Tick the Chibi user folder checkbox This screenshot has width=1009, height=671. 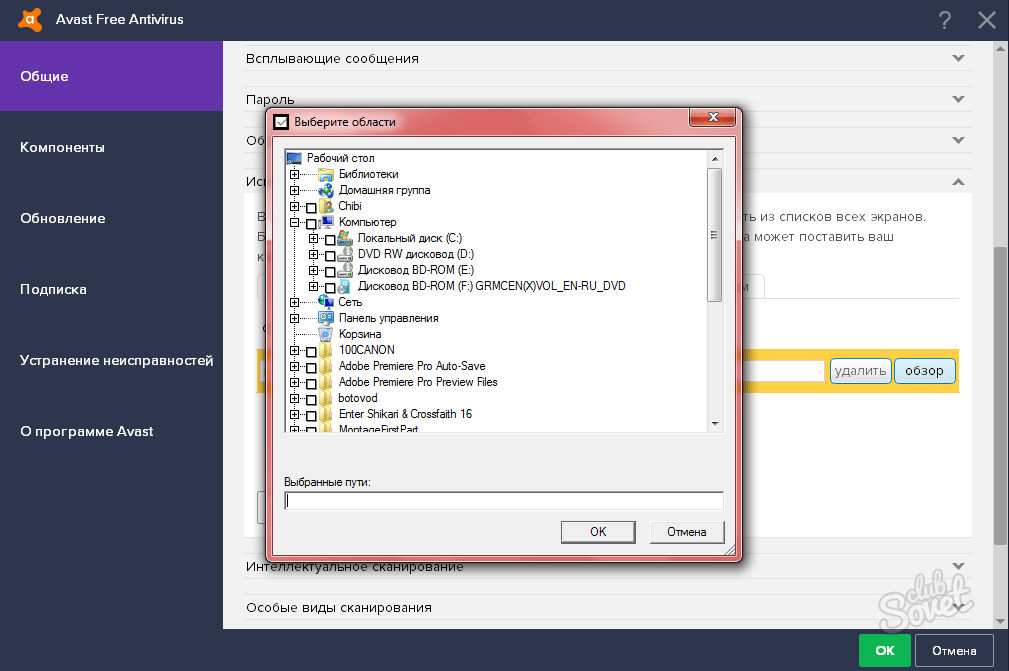311,207
